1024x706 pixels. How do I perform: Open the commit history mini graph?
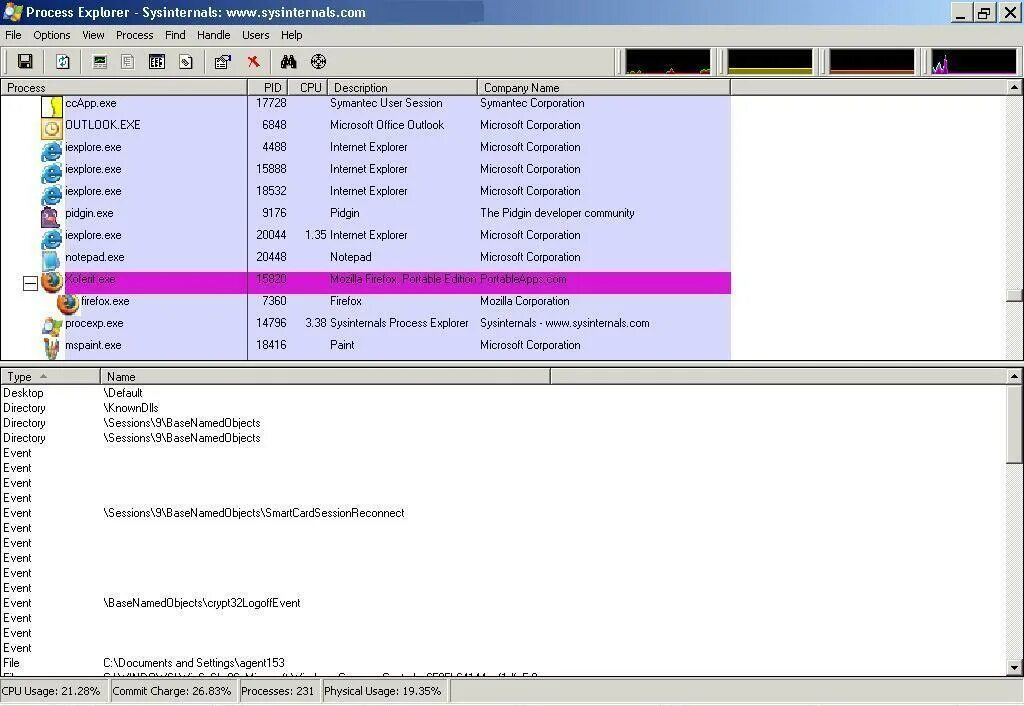(770, 61)
